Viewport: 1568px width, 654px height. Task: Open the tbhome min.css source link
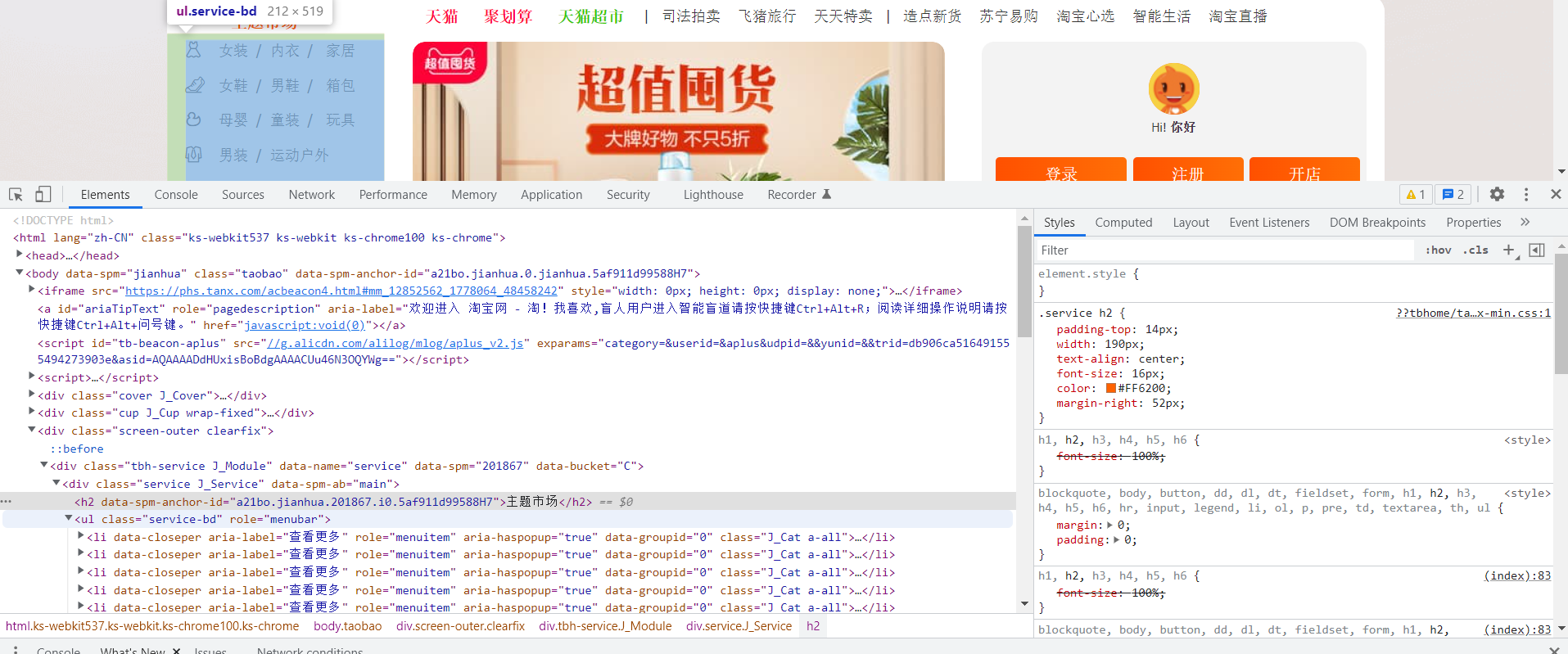pyautogui.click(x=1473, y=313)
